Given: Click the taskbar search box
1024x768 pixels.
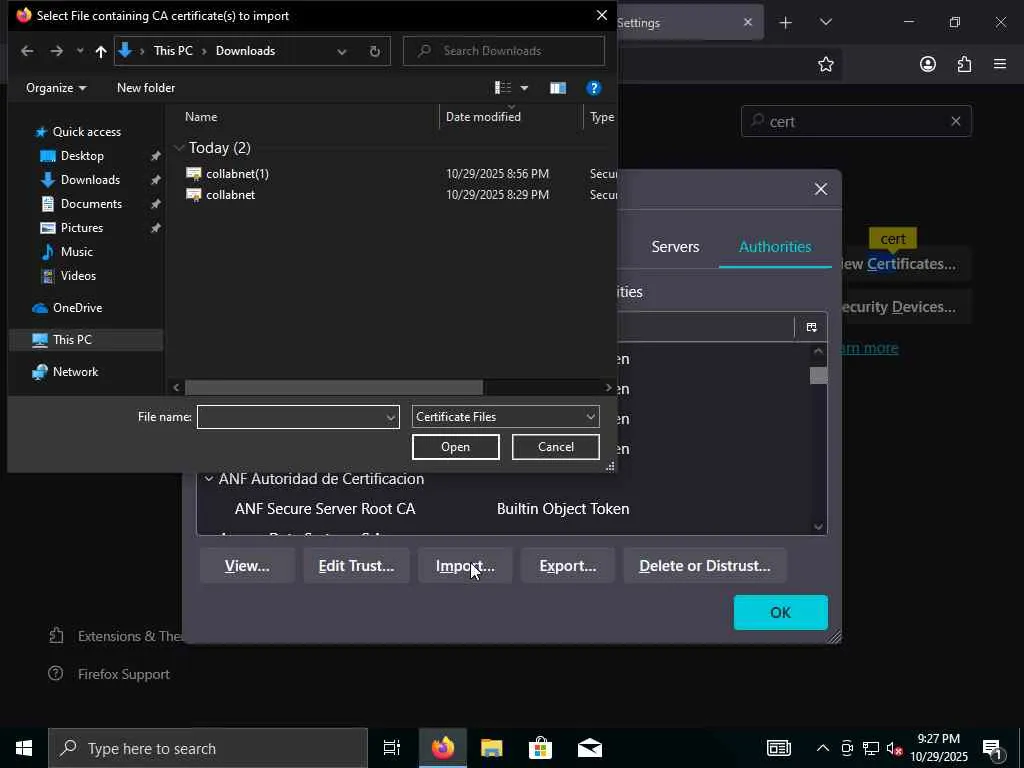Looking at the screenshot, I should click(x=208, y=748).
